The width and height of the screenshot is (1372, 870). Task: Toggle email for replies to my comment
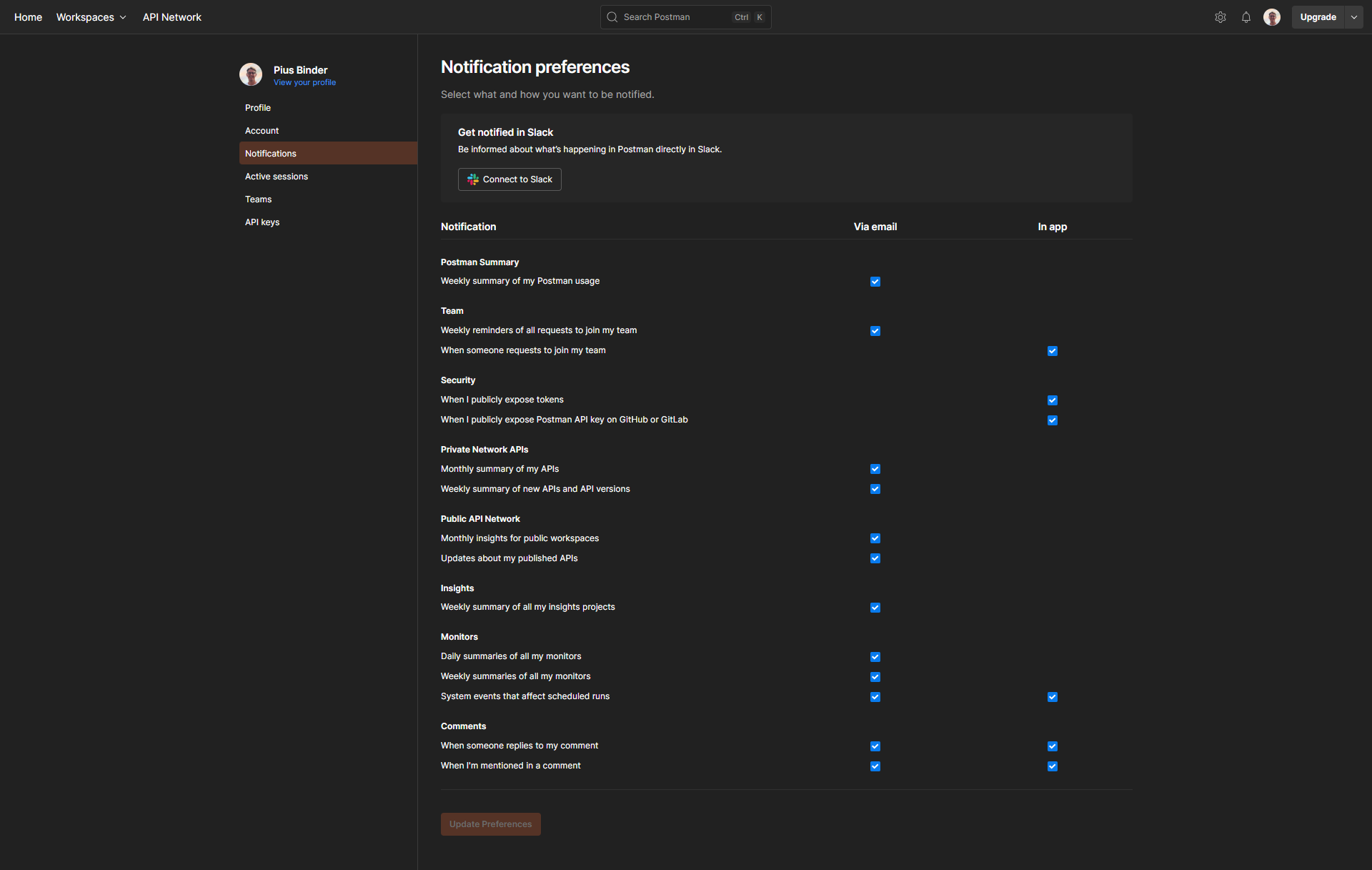(875, 746)
